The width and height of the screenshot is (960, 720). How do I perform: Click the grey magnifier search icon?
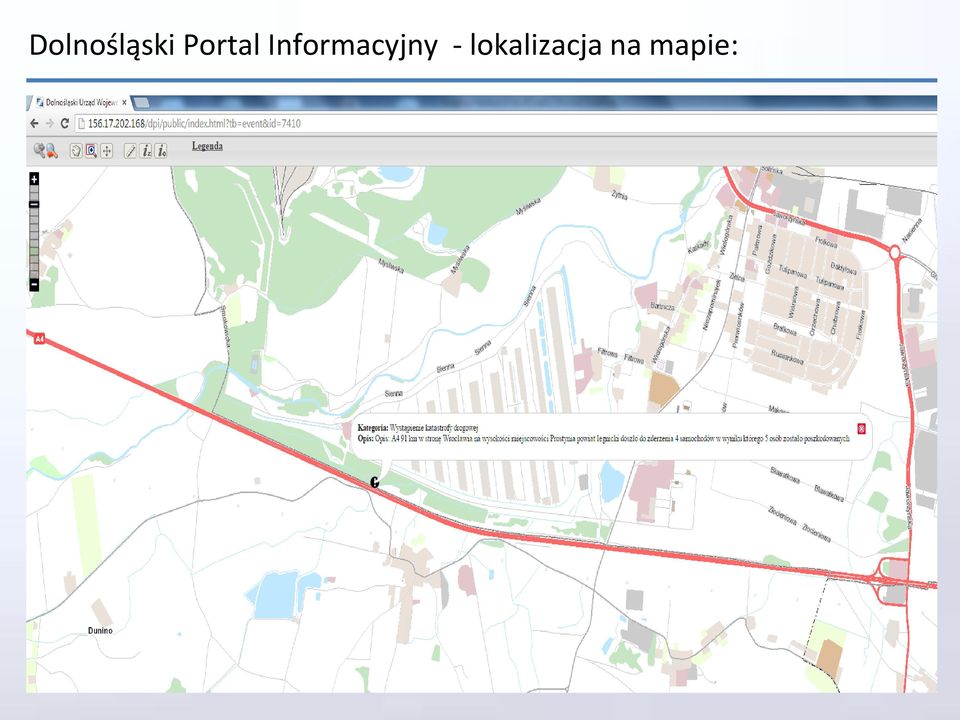[x=39, y=150]
